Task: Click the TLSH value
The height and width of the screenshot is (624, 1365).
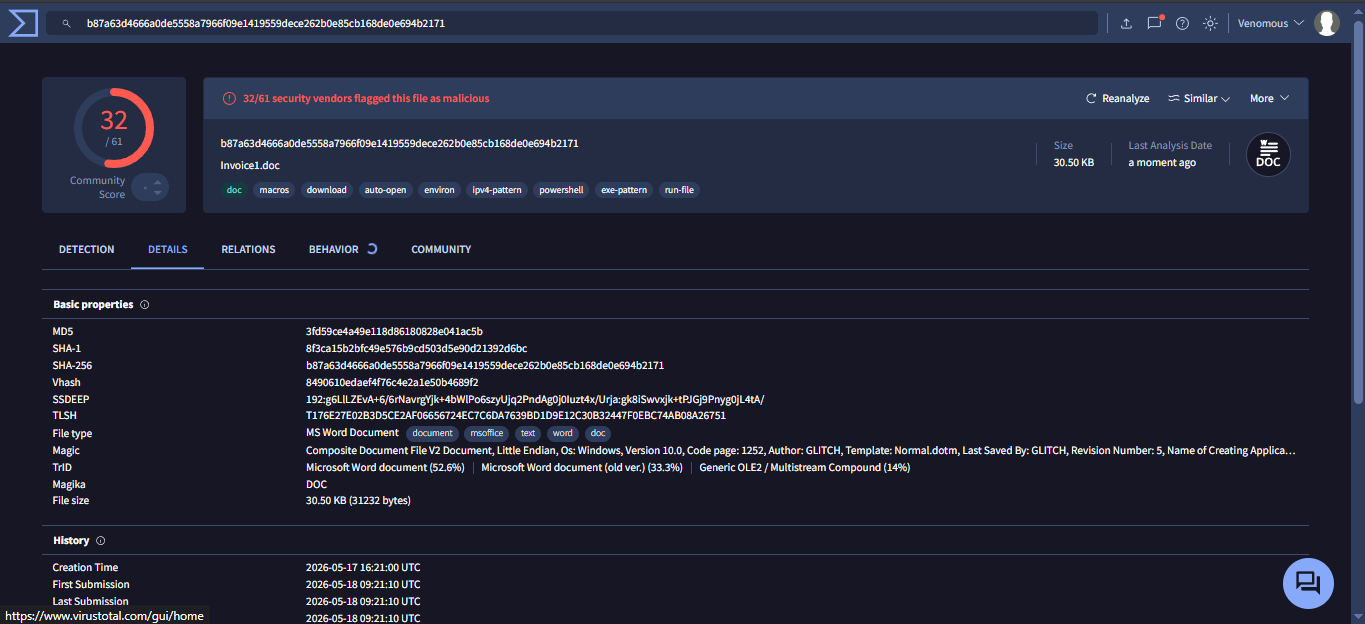Action: coord(516,415)
